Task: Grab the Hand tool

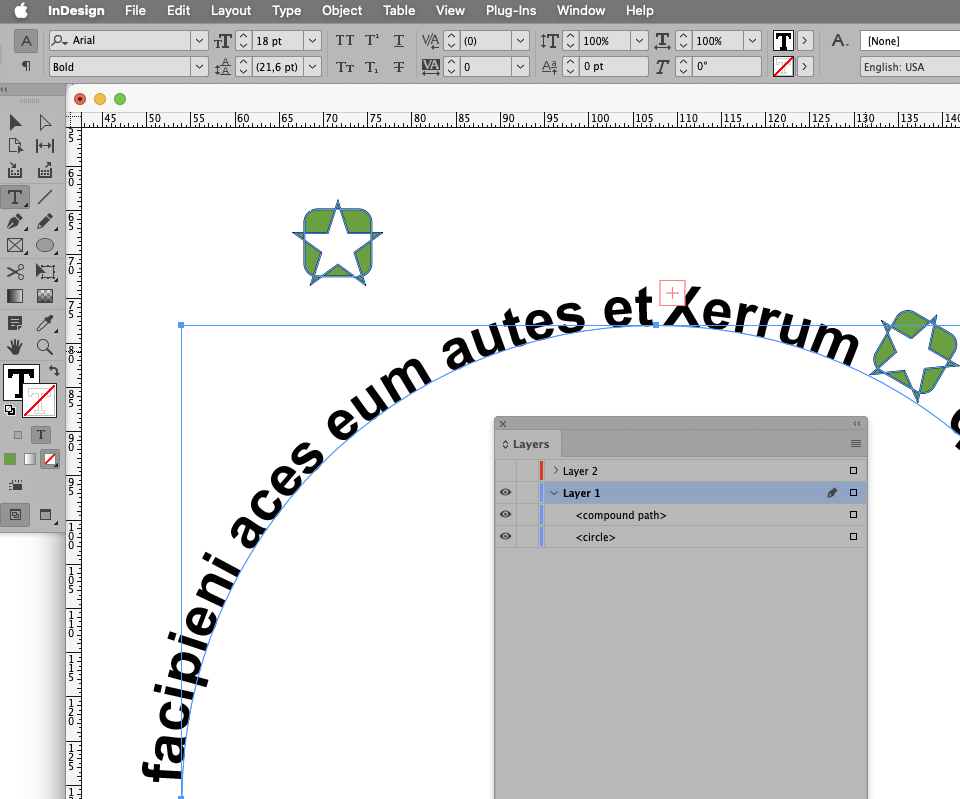Action: click(14, 348)
